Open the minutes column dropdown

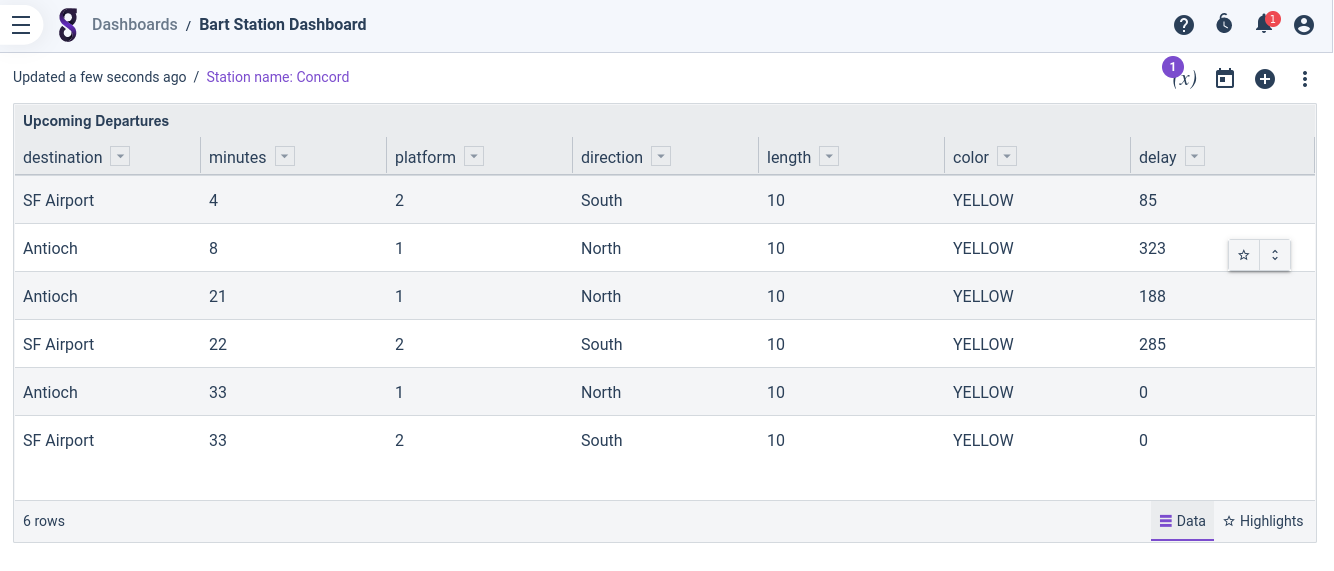coord(285,157)
